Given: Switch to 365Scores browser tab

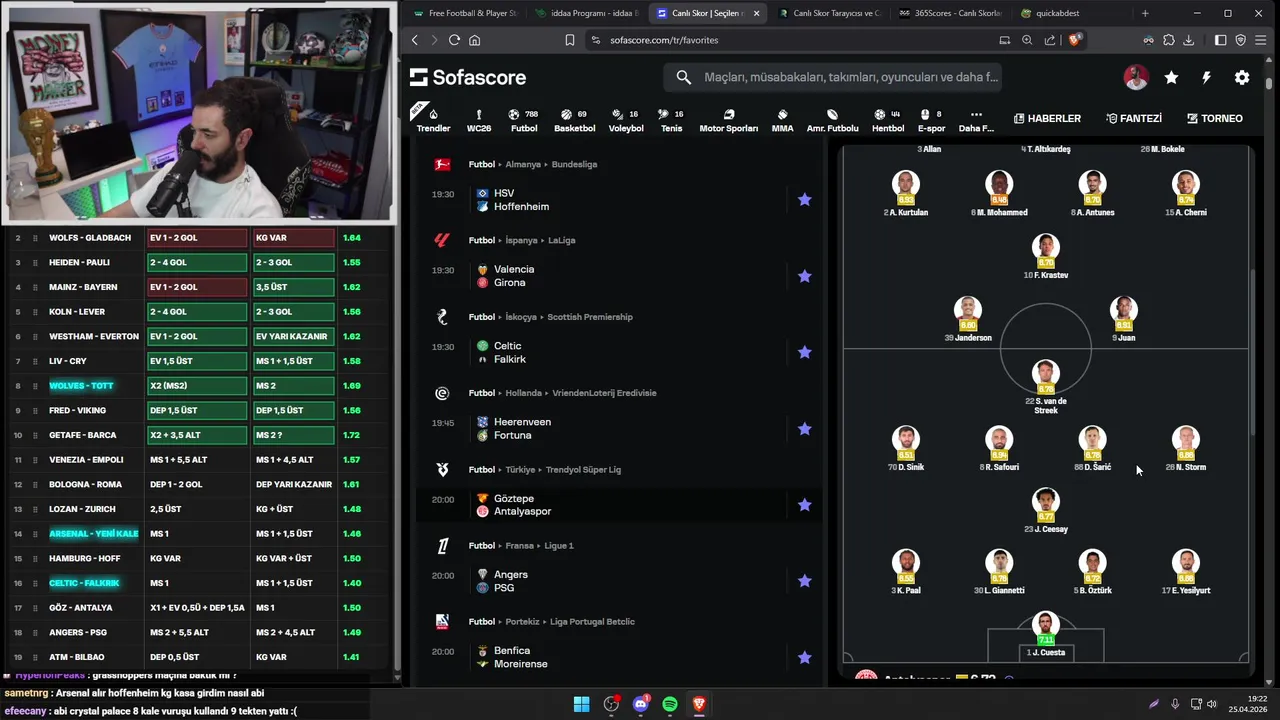Looking at the screenshot, I should point(950,13).
